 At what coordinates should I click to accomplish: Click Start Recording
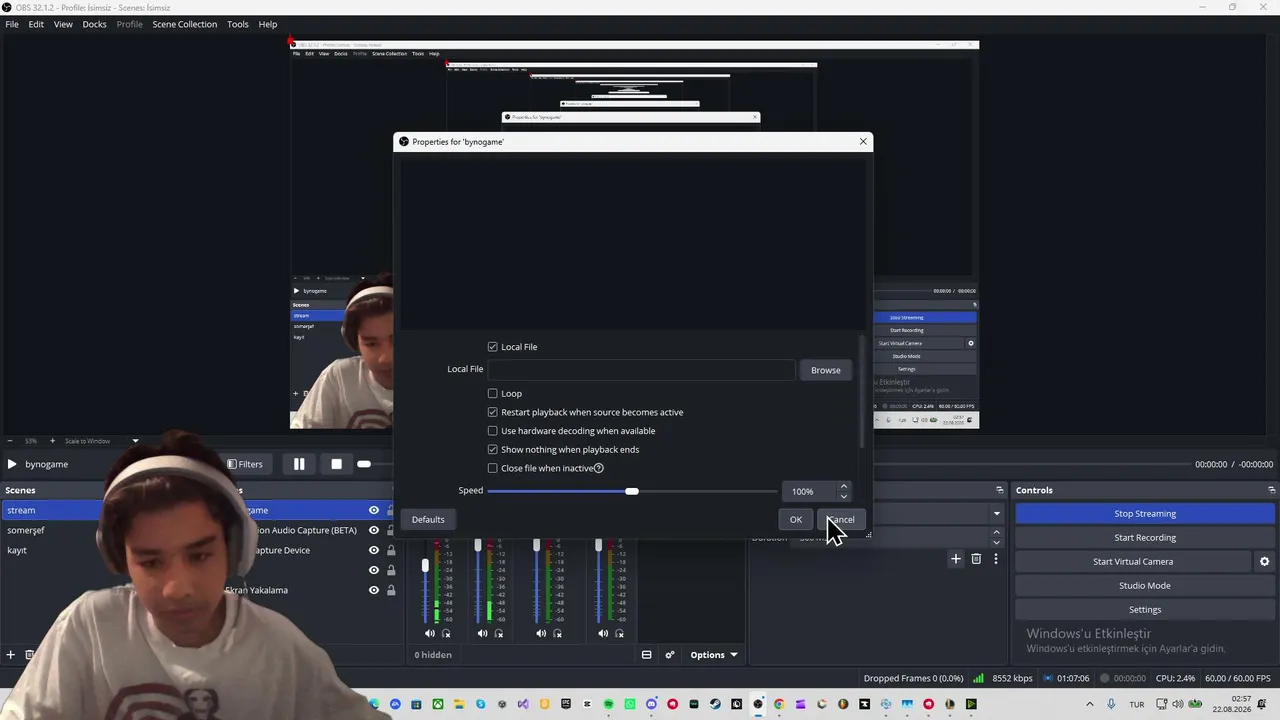(1145, 538)
